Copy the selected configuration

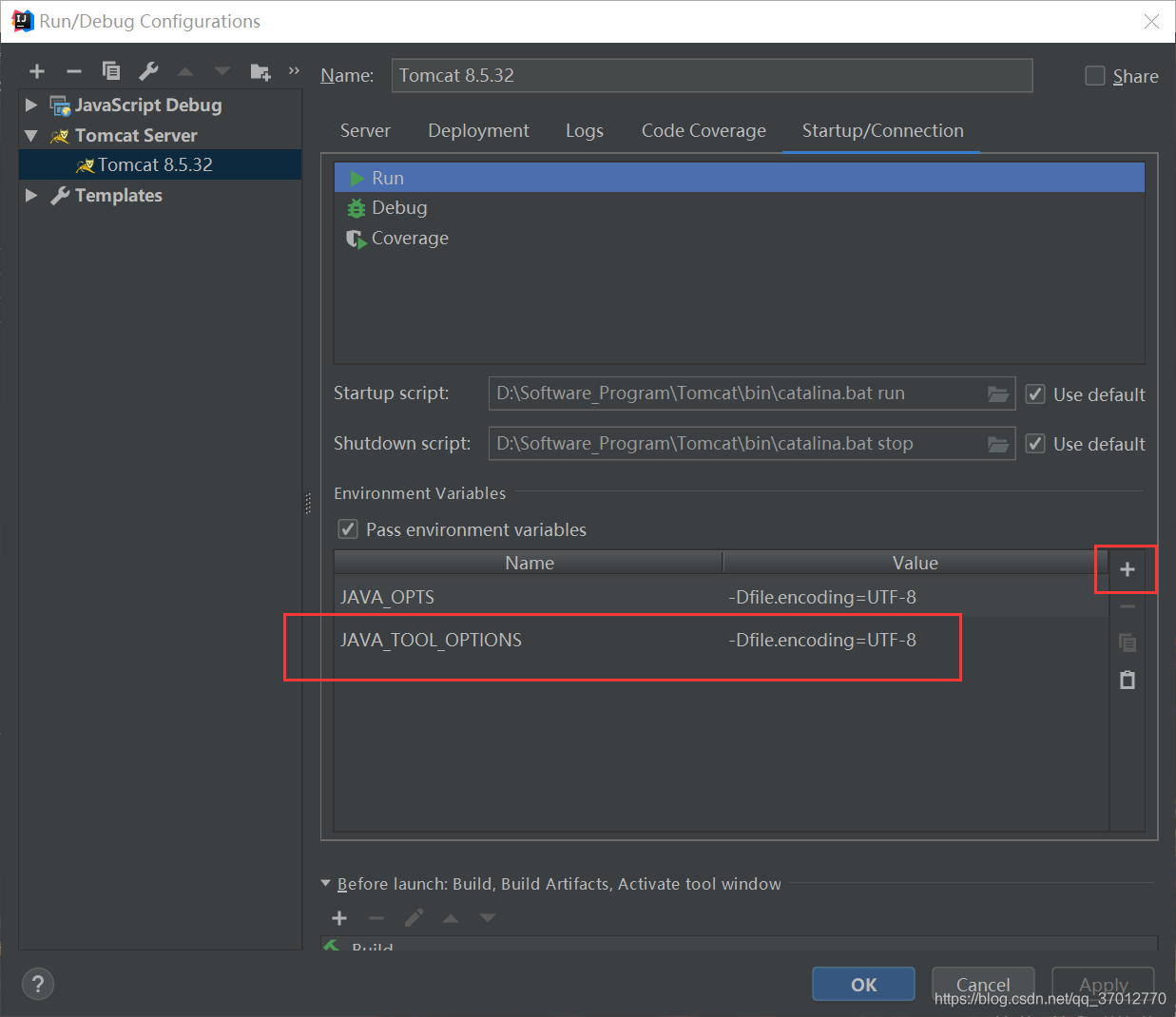[x=111, y=71]
